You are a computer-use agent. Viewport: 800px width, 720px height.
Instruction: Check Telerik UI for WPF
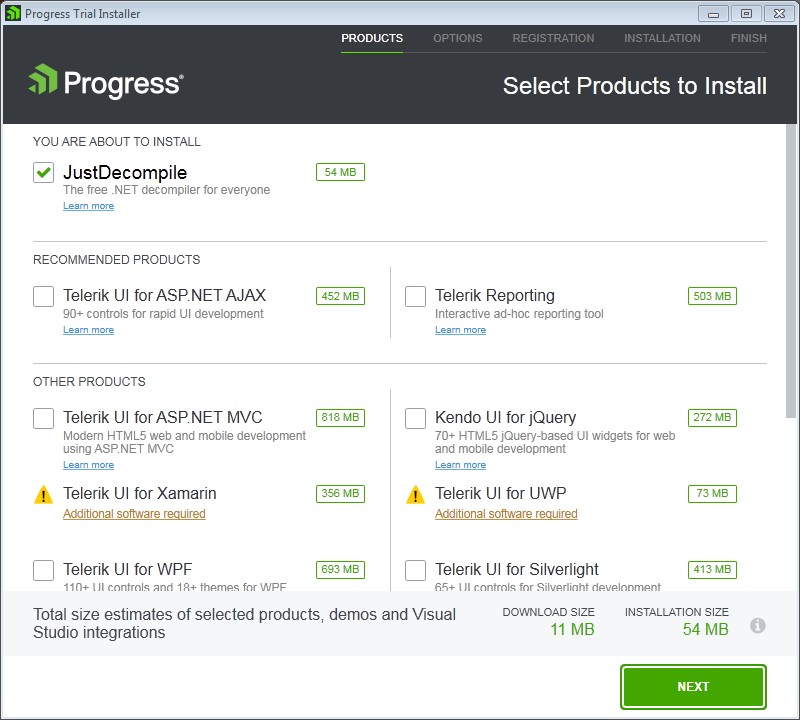point(43,570)
